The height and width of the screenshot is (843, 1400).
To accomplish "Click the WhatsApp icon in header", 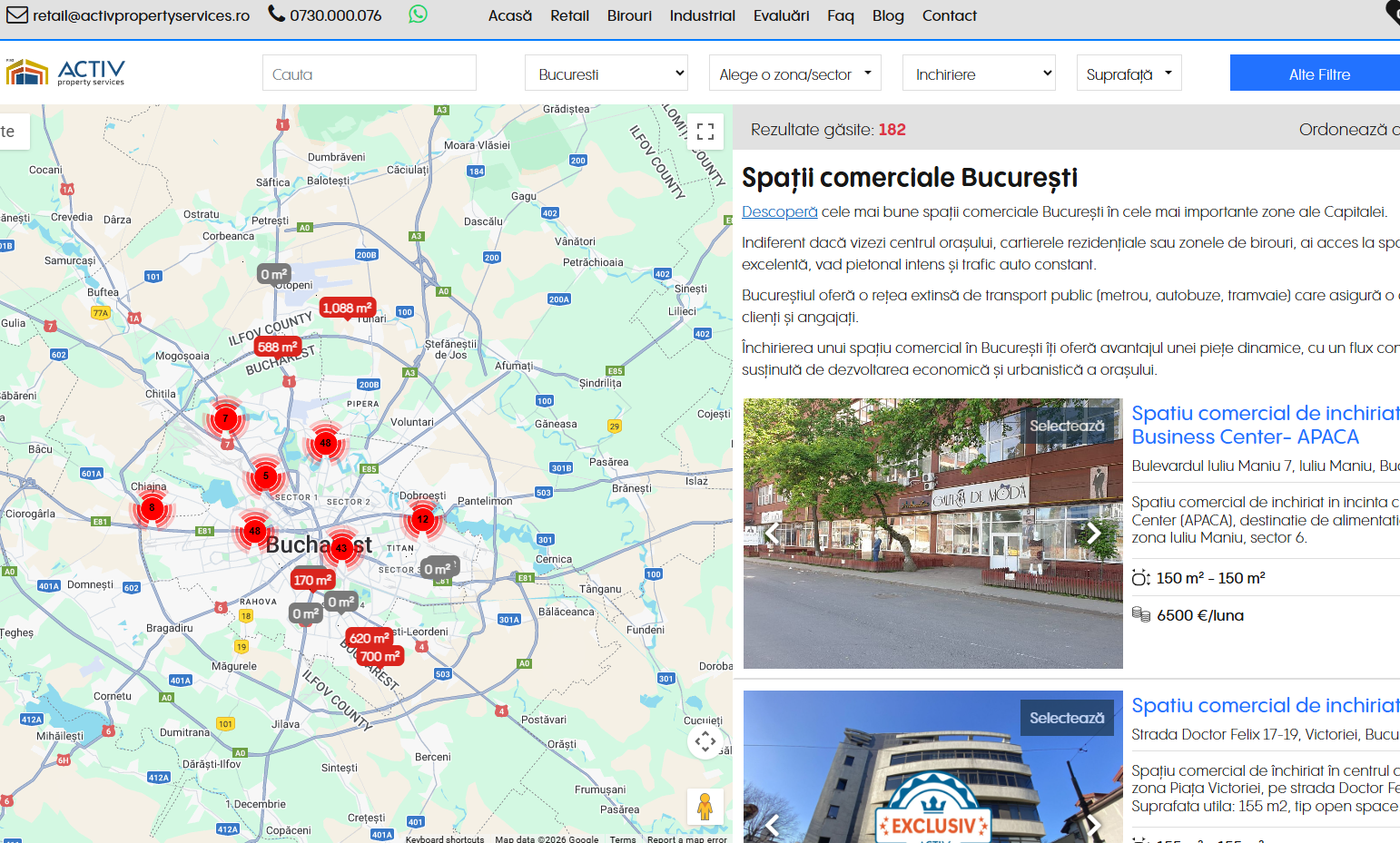I will [x=418, y=15].
